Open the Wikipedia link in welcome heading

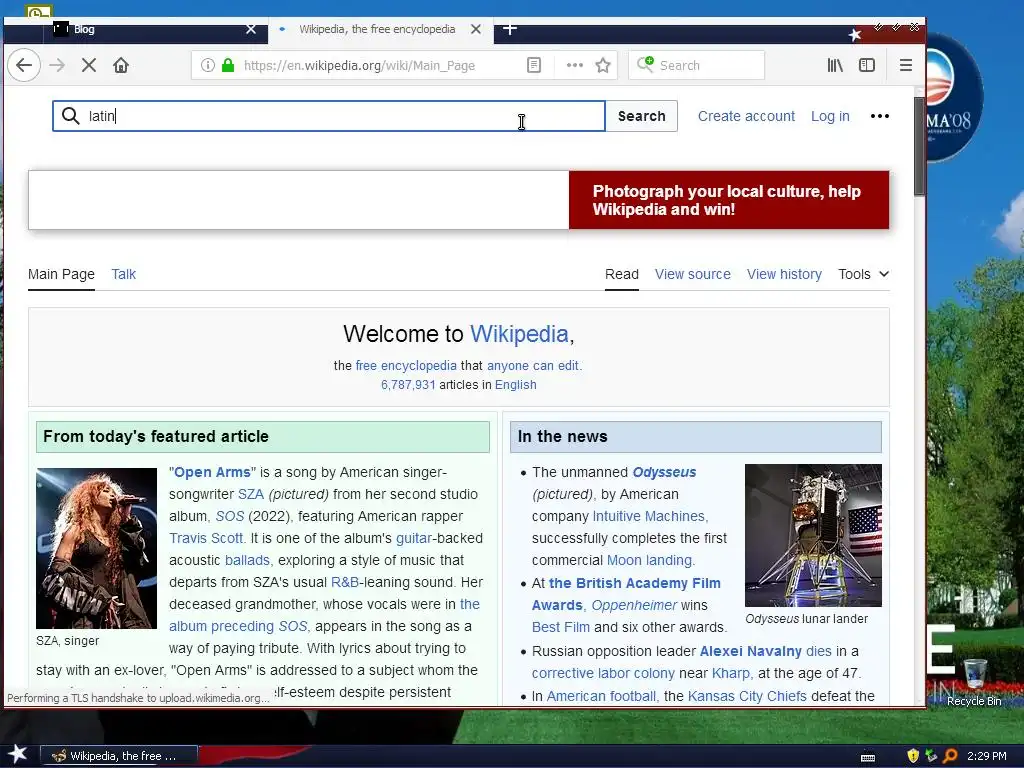(x=519, y=334)
